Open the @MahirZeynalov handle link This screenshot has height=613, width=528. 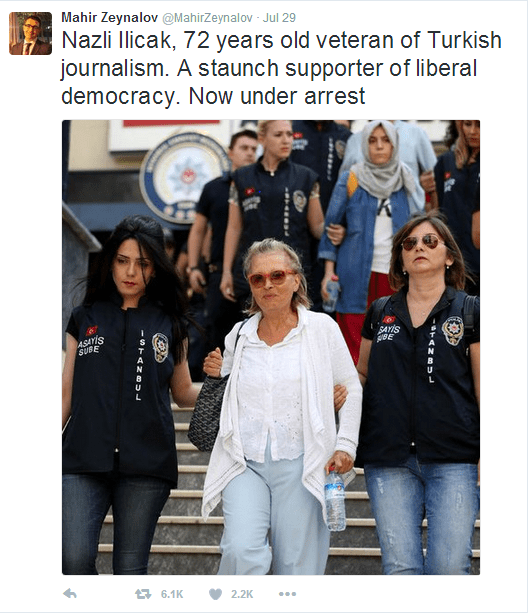point(207,18)
